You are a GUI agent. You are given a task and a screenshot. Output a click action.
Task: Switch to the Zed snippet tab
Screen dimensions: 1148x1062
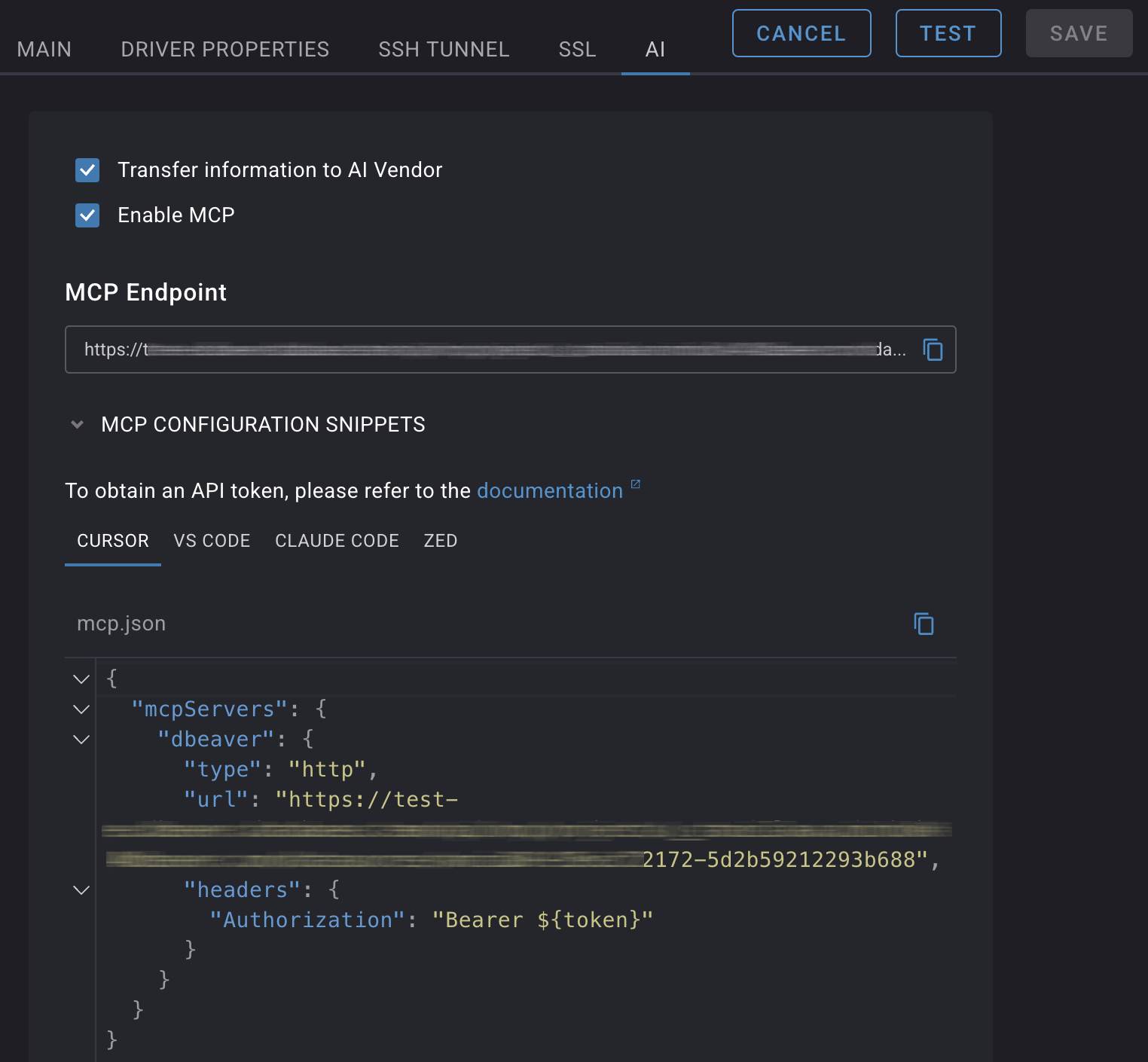coord(441,541)
